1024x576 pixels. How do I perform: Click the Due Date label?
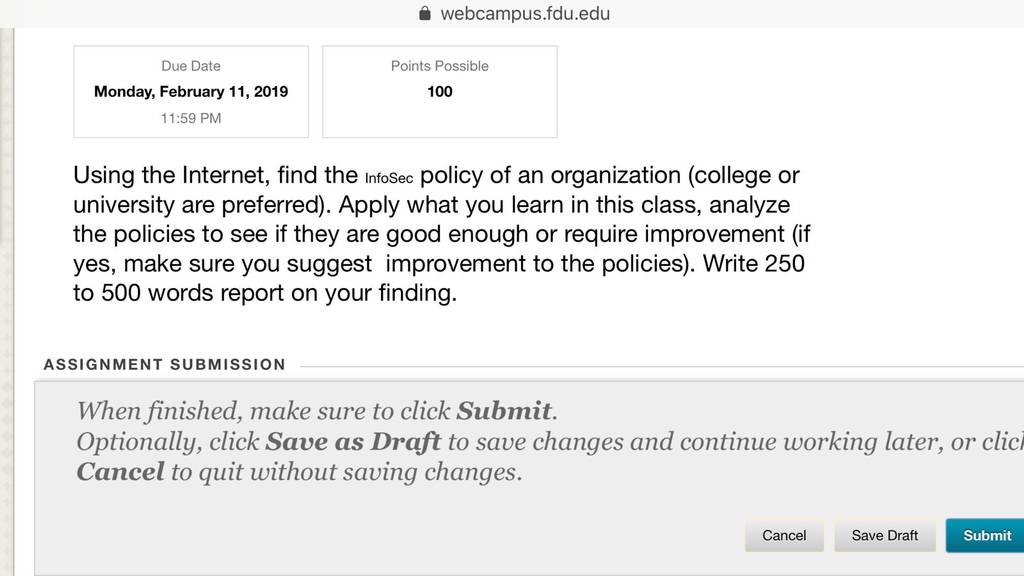click(x=191, y=66)
